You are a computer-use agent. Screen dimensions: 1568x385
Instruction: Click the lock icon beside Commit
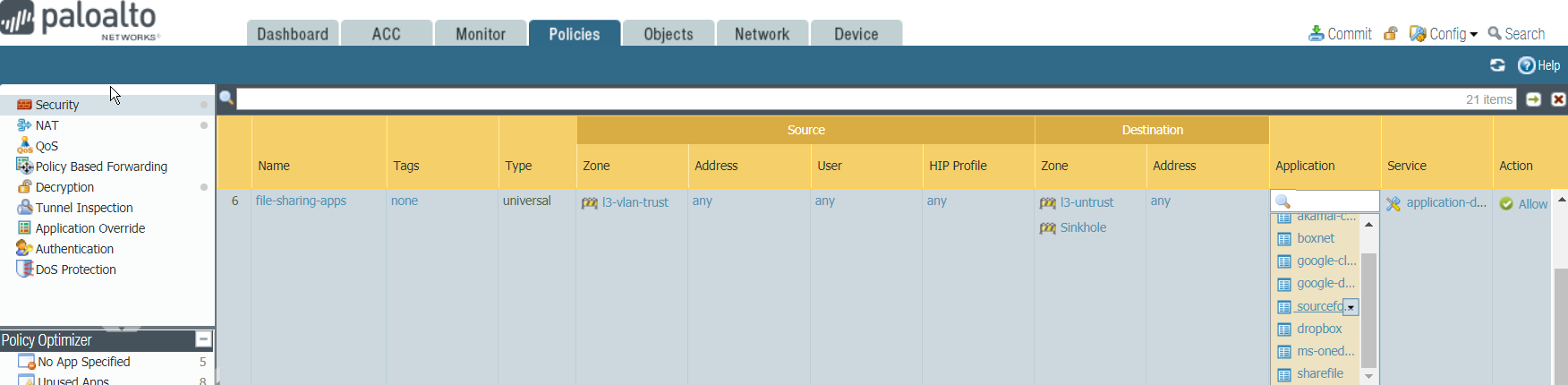pyautogui.click(x=1390, y=34)
